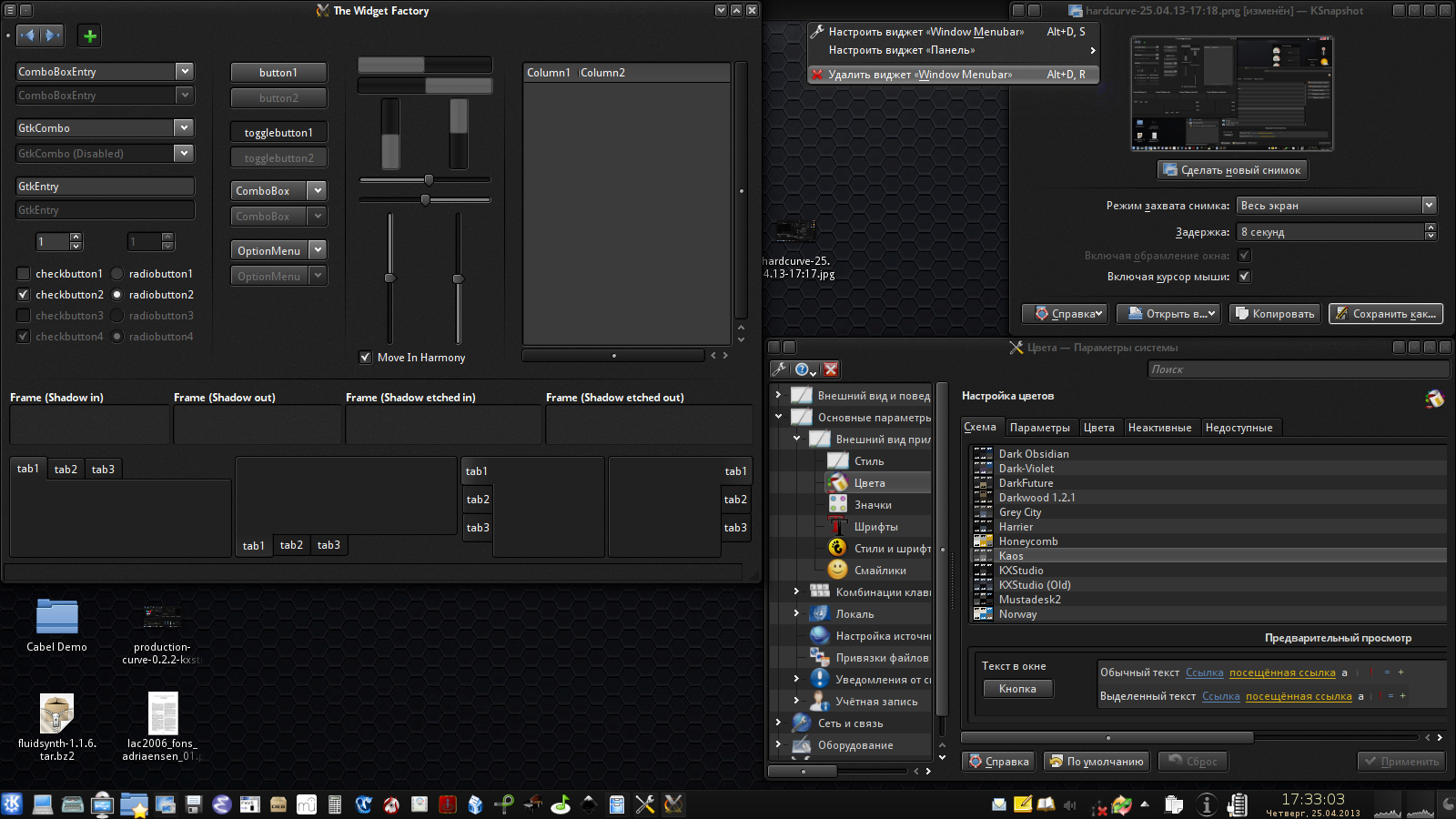Click the crossed tools System Settings taskbar icon
This screenshot has width=1456, height=819.
tap(644, 804)
